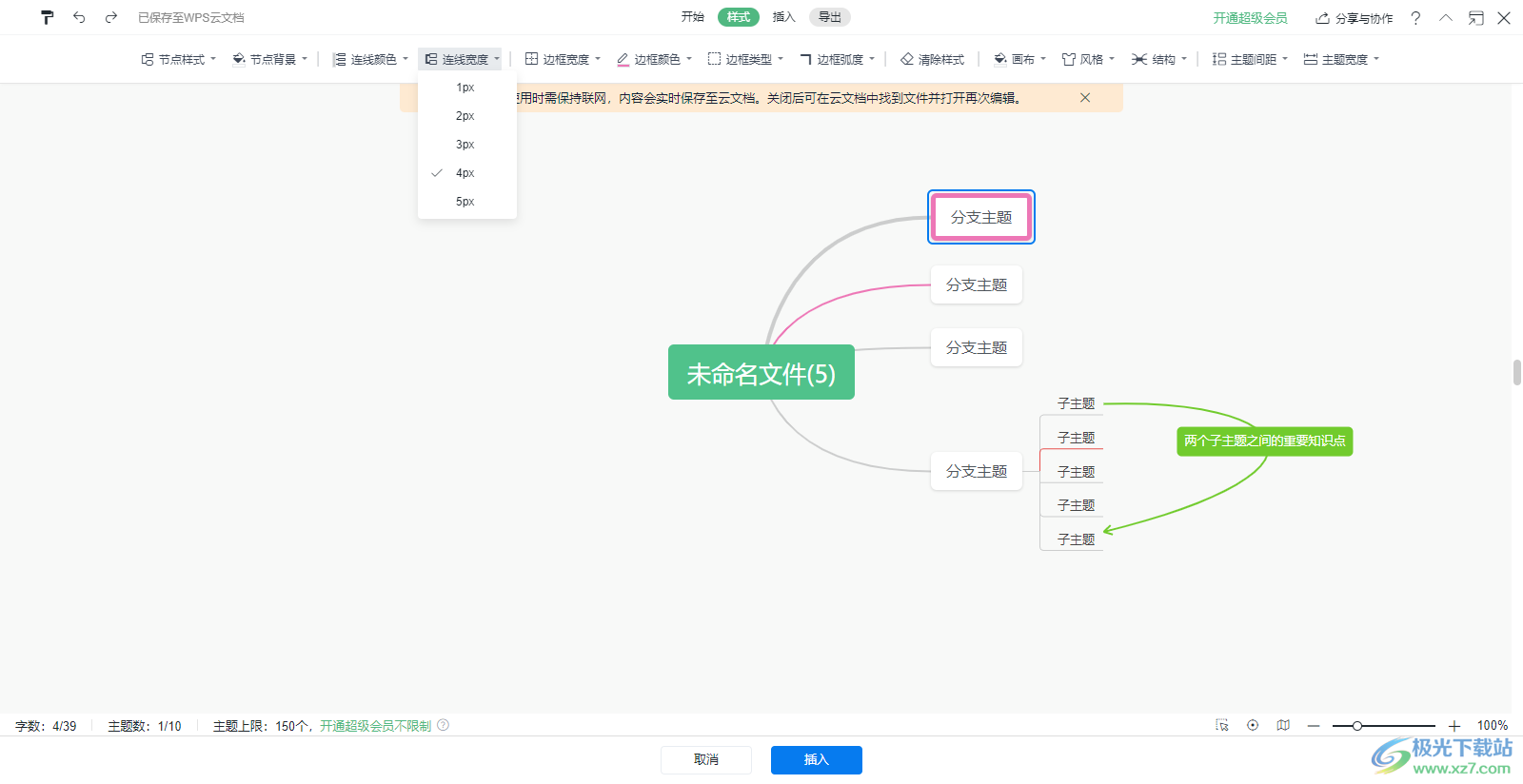Click the clear style eraser icon
1523x784 pixels.
pyautogui.click(x=907, y=59)
